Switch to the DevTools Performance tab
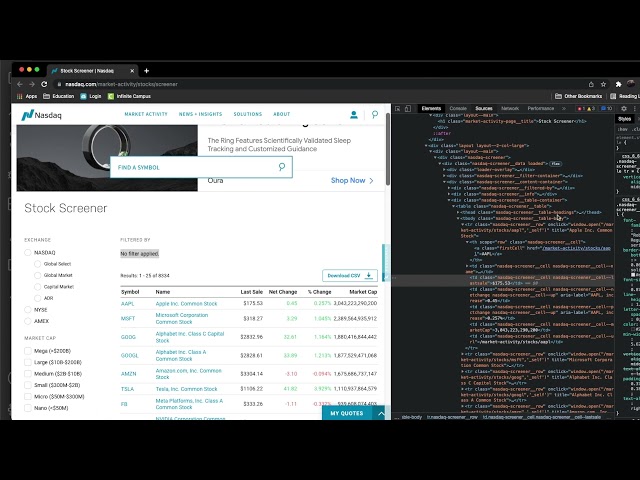The image size is (640, 480). 541,109
